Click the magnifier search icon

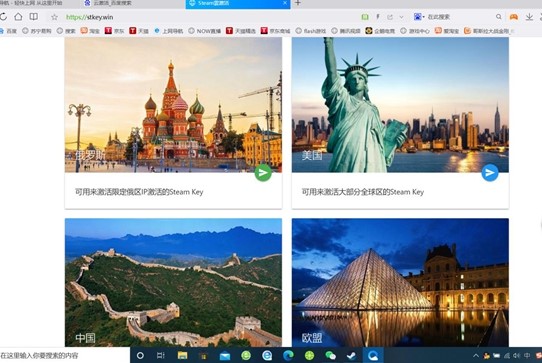498,17
